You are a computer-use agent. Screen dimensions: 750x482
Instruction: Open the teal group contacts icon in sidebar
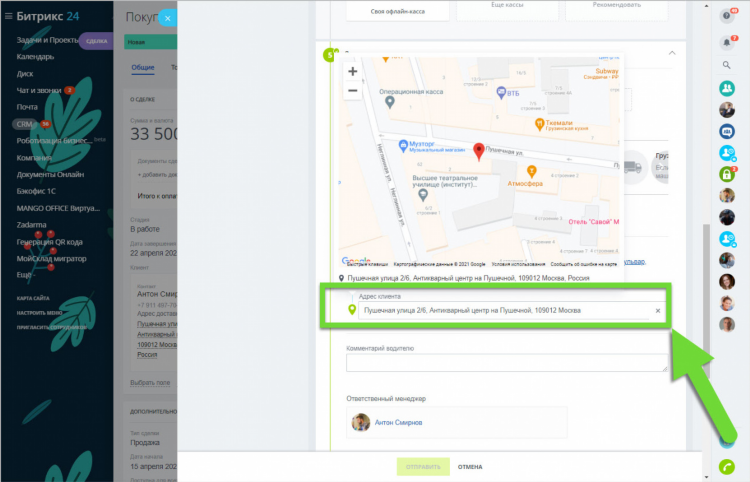click(727, 88)
